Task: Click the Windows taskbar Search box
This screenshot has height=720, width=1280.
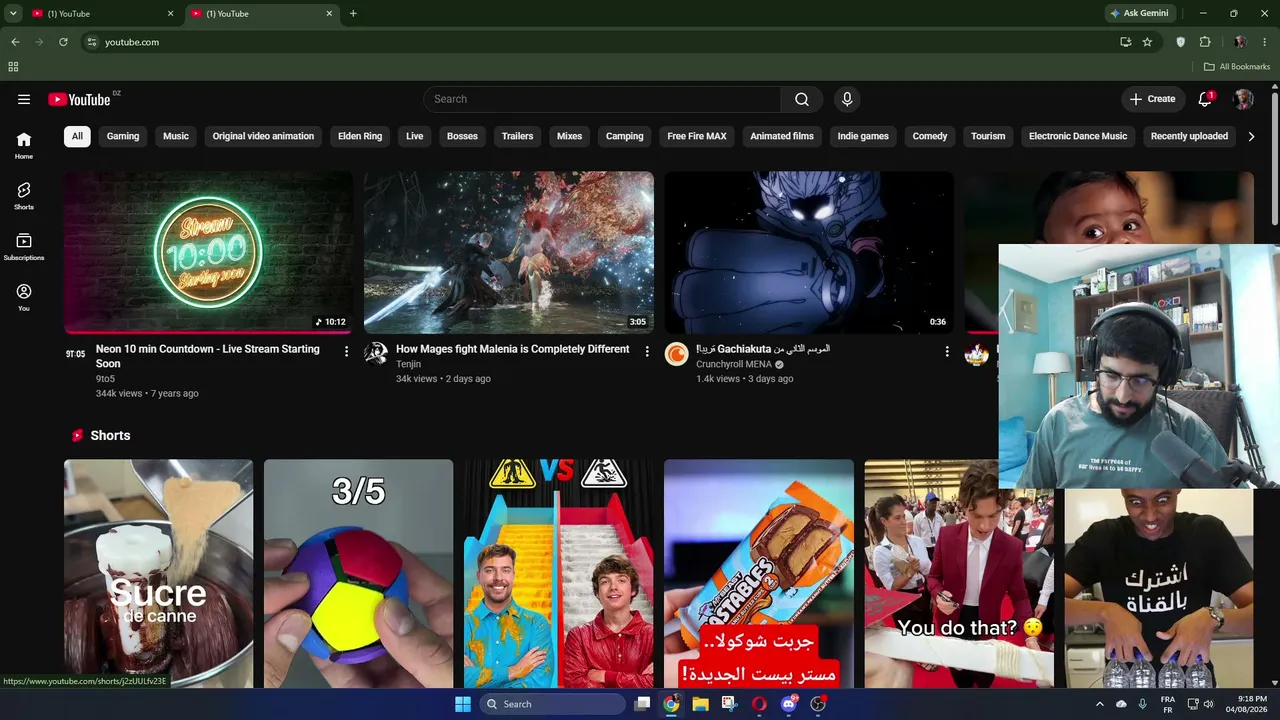Action: point(552,704)
